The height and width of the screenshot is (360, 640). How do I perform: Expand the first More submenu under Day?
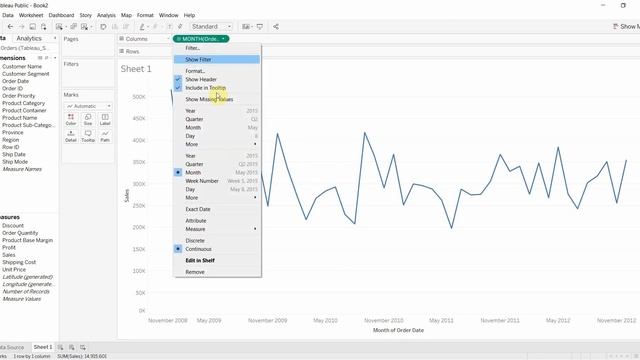click(x=217, y=144)
